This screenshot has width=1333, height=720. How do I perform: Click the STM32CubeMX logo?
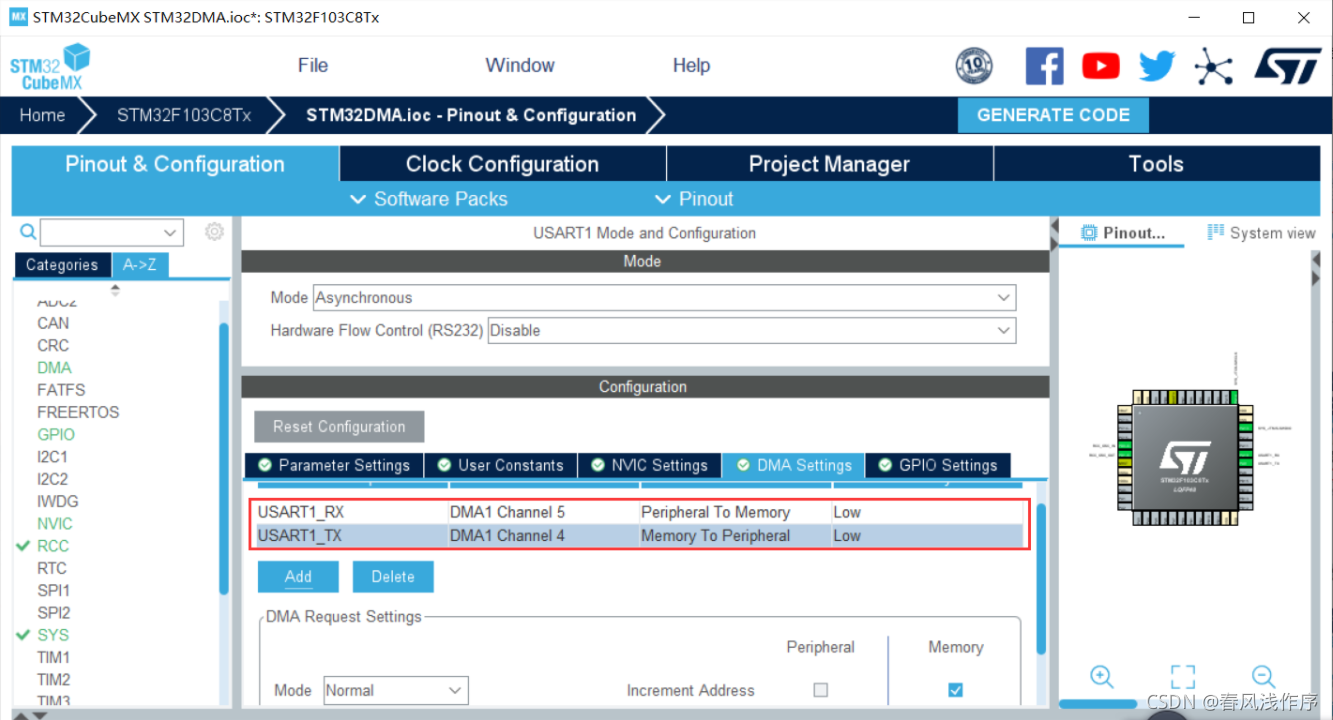[50, 67]
